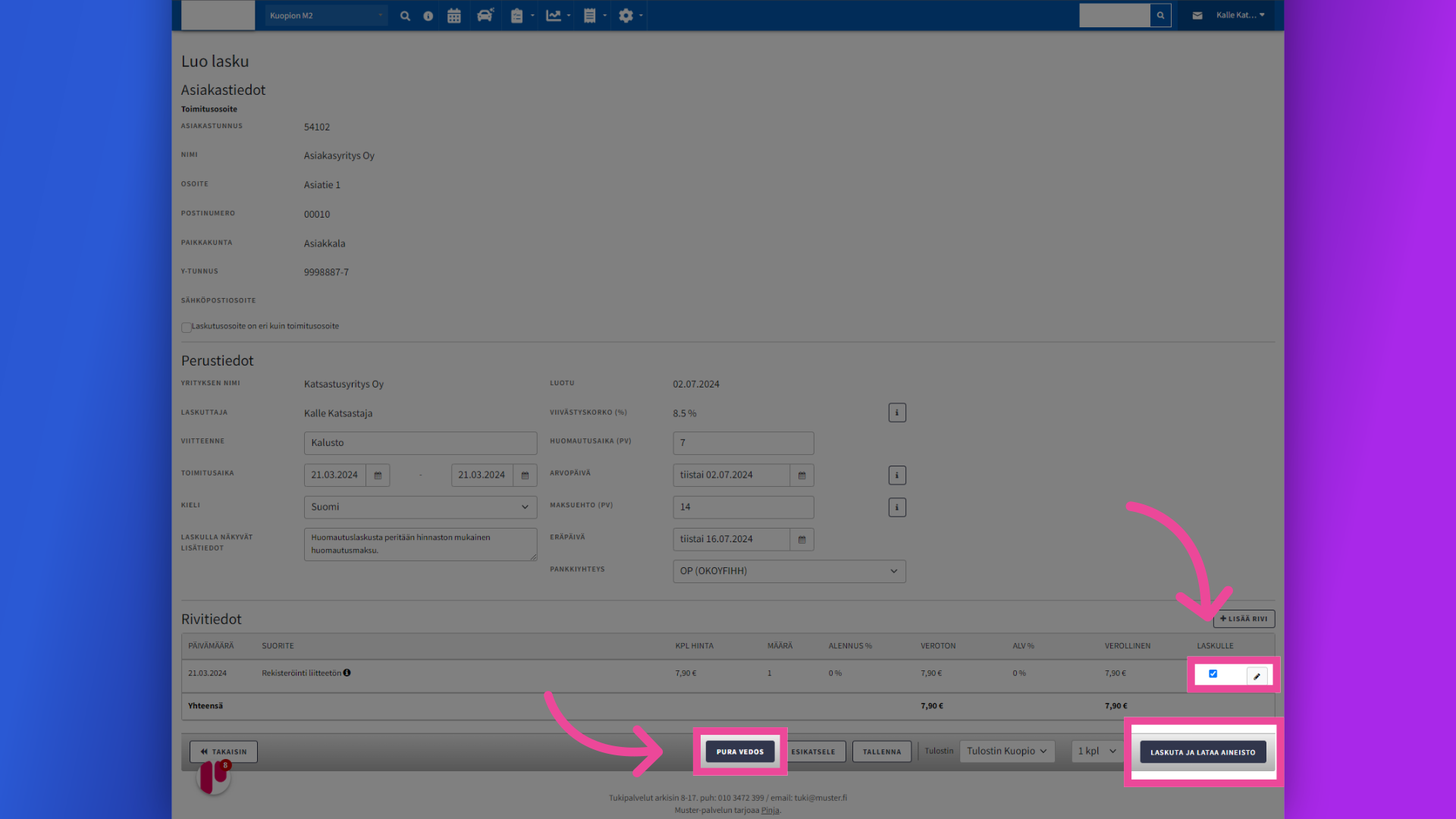Click the Pura vedos button

(740, 752)
